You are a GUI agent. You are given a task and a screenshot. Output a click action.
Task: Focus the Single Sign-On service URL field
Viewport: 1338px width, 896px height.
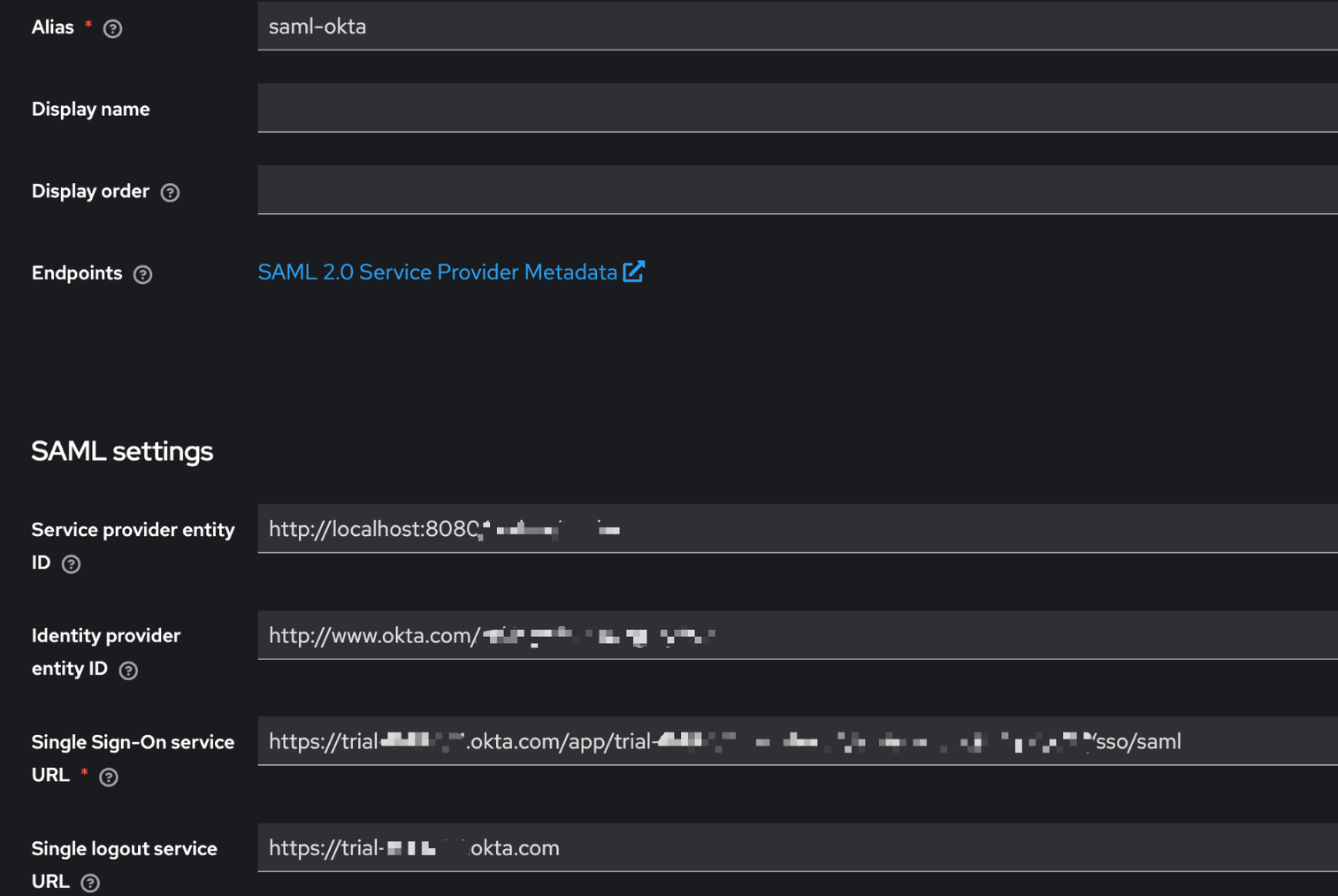(798, 741)
